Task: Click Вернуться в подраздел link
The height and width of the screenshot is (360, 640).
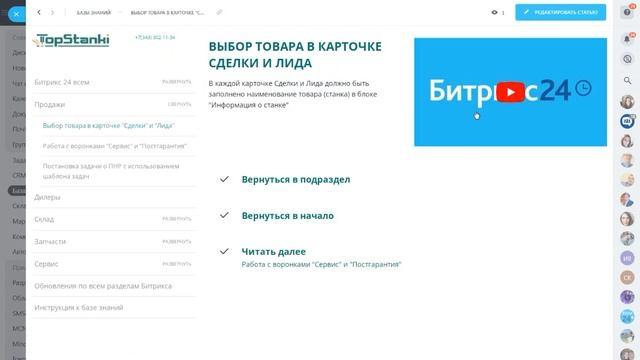Action: [x=296, y=180]
